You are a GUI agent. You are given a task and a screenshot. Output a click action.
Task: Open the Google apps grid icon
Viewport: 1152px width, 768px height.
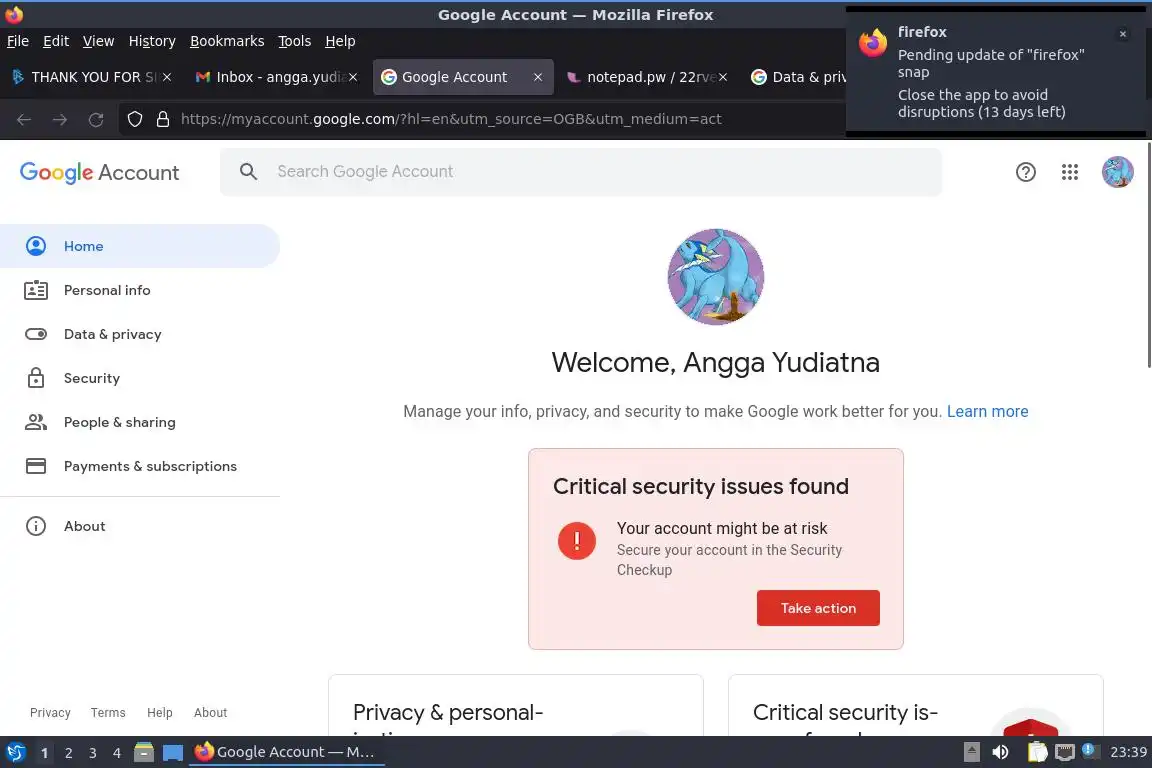pos(1070,172)
